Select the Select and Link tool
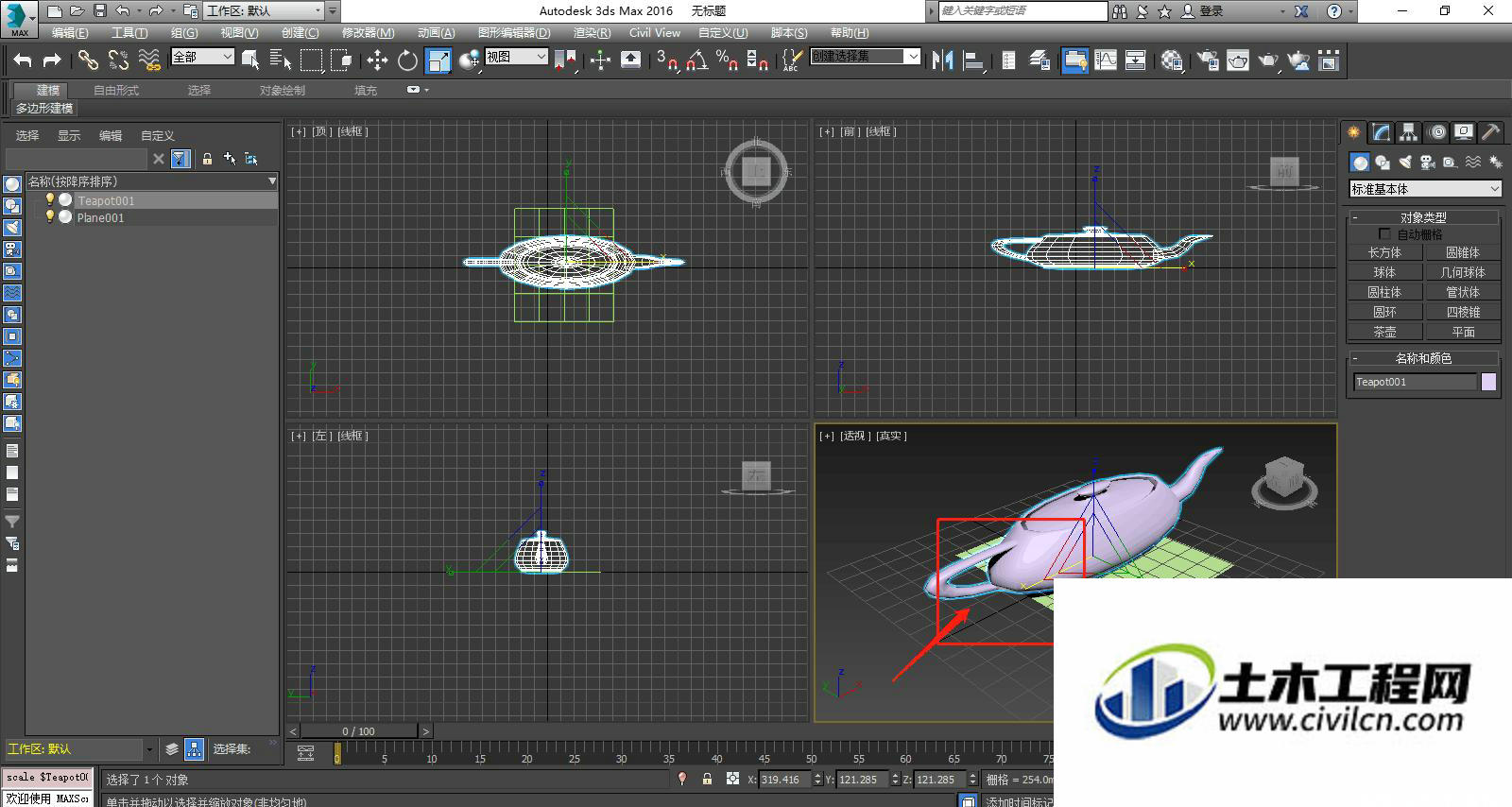Screen dimensions: 1512x807 pos(88,60)
